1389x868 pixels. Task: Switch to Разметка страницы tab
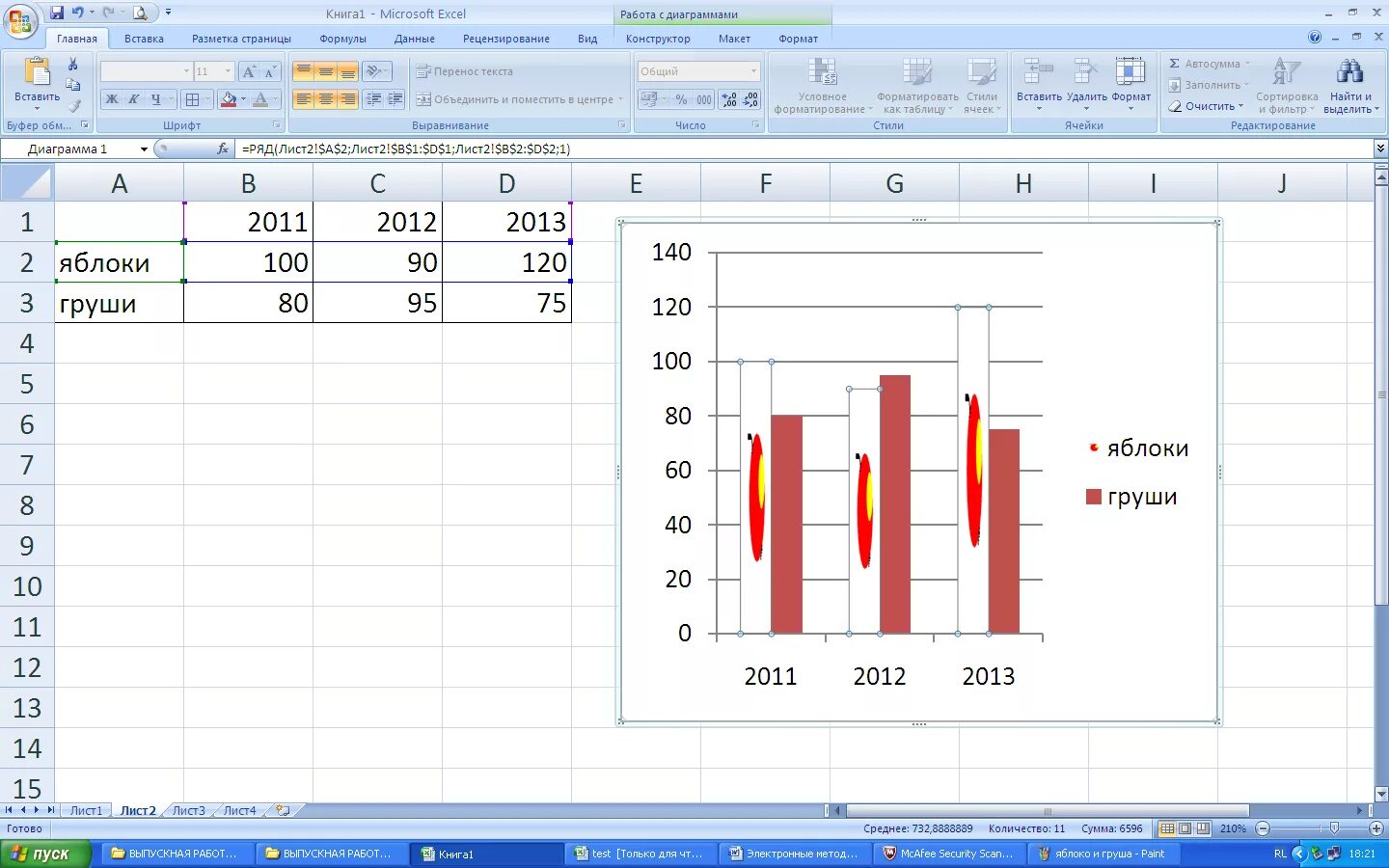coord(241,39)
